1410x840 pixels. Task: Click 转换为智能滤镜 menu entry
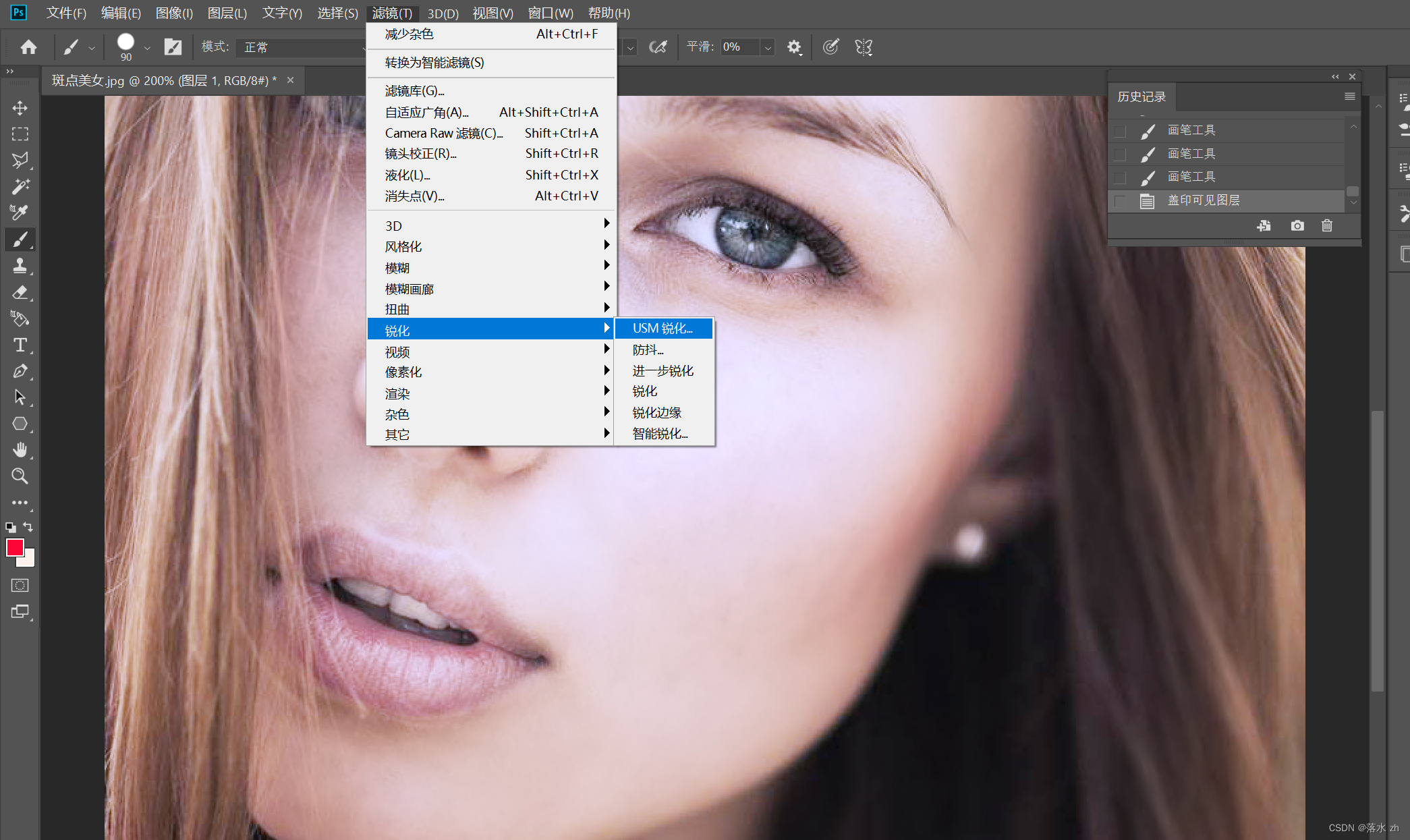click(434, 63)
